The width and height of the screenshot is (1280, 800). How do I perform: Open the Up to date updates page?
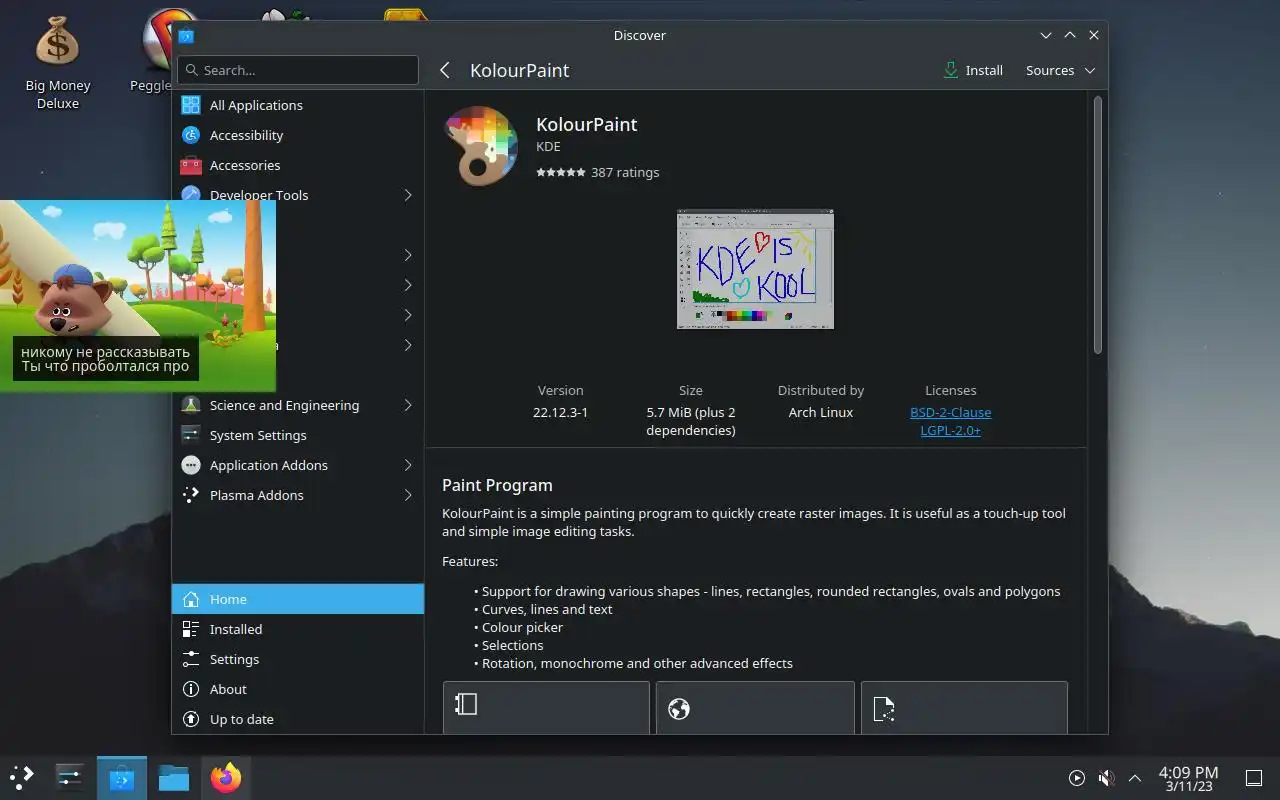coord(298,719)
